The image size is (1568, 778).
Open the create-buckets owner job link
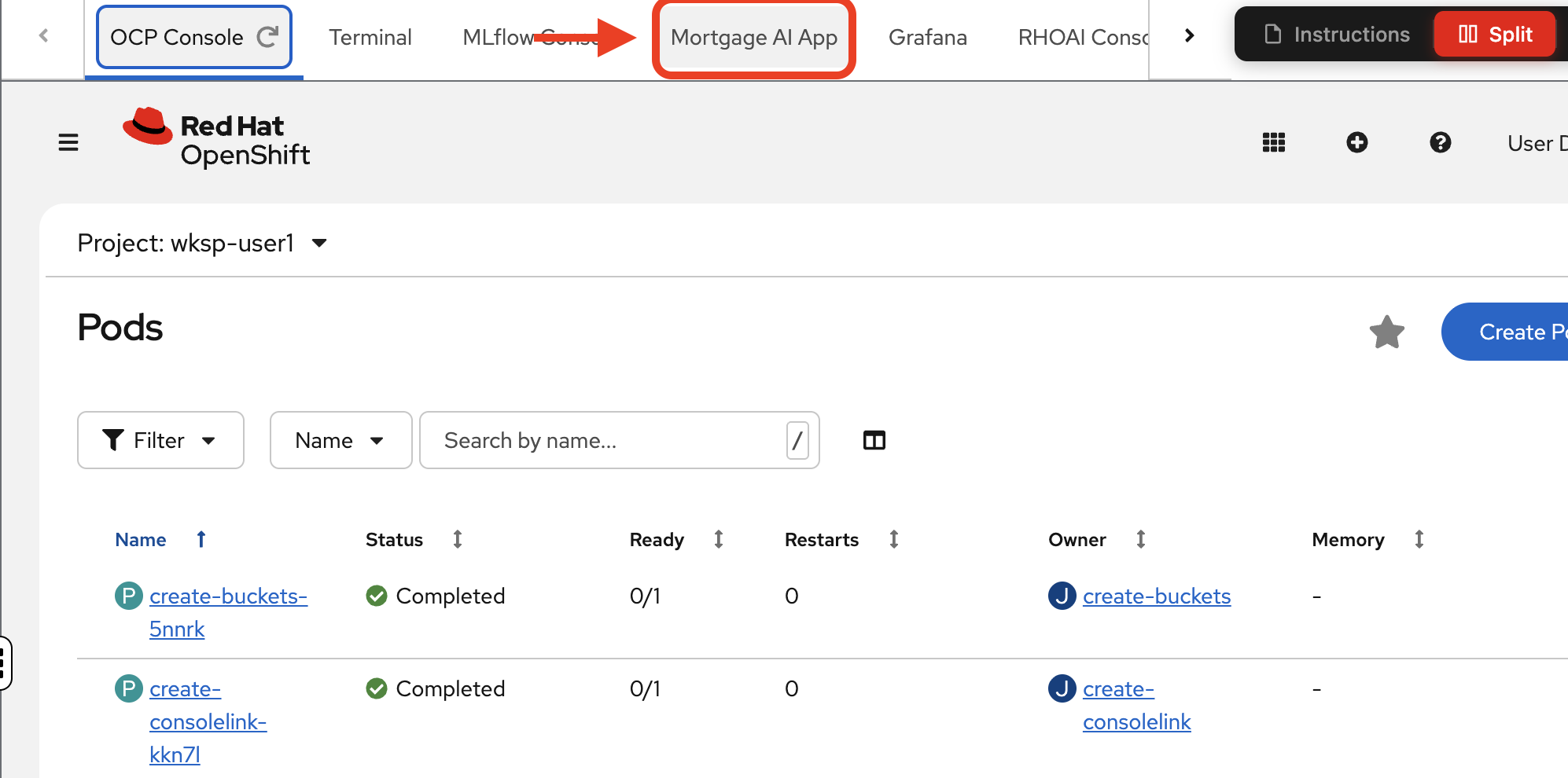(x=1156, y=596)
